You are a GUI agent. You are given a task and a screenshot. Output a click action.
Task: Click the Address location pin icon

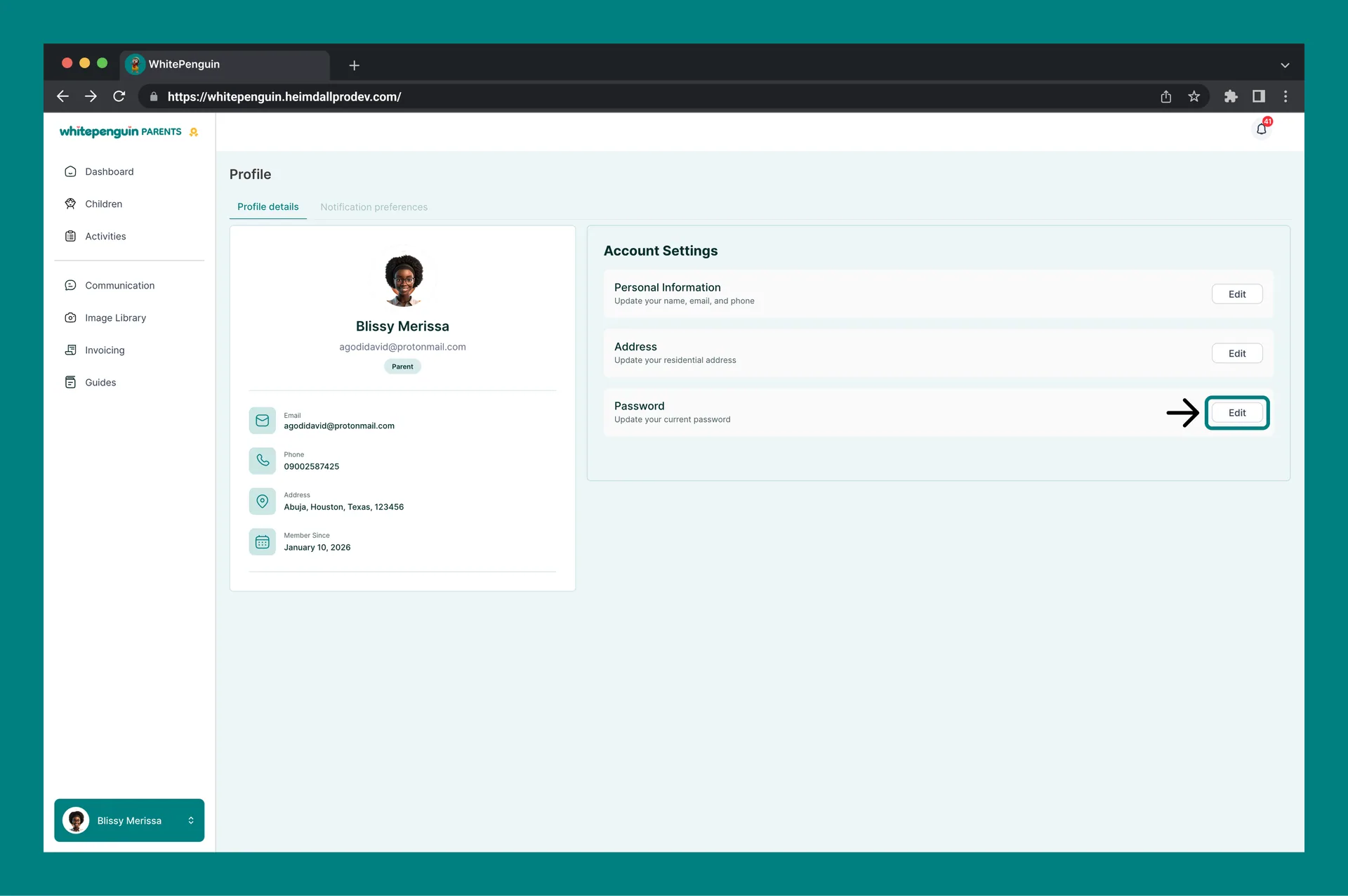(262, 501)
